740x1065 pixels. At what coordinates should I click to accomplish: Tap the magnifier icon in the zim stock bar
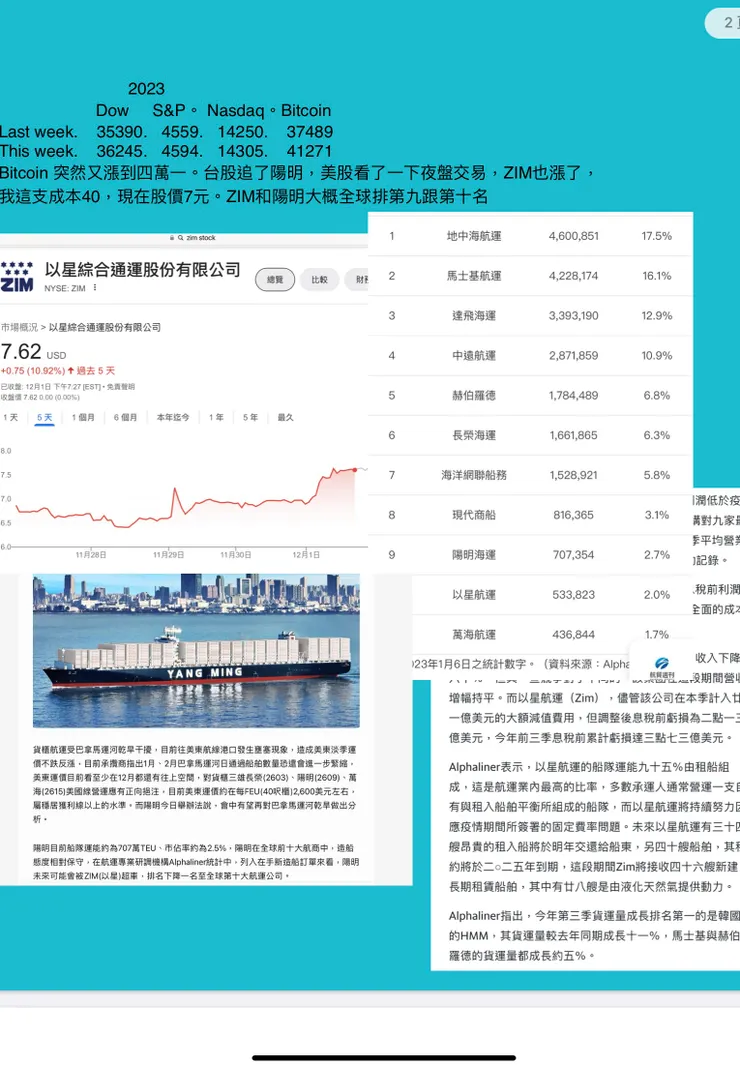(x=181, y=238)
